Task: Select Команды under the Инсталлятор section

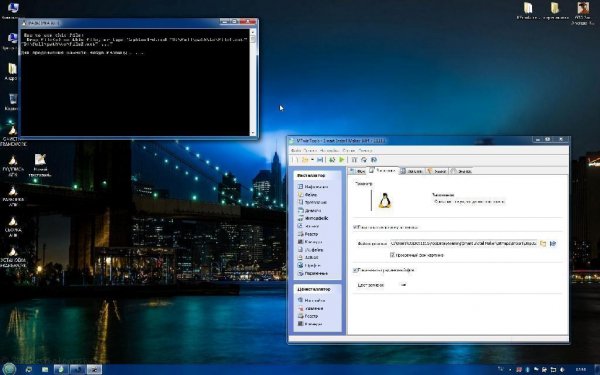Action: (310, 242)
